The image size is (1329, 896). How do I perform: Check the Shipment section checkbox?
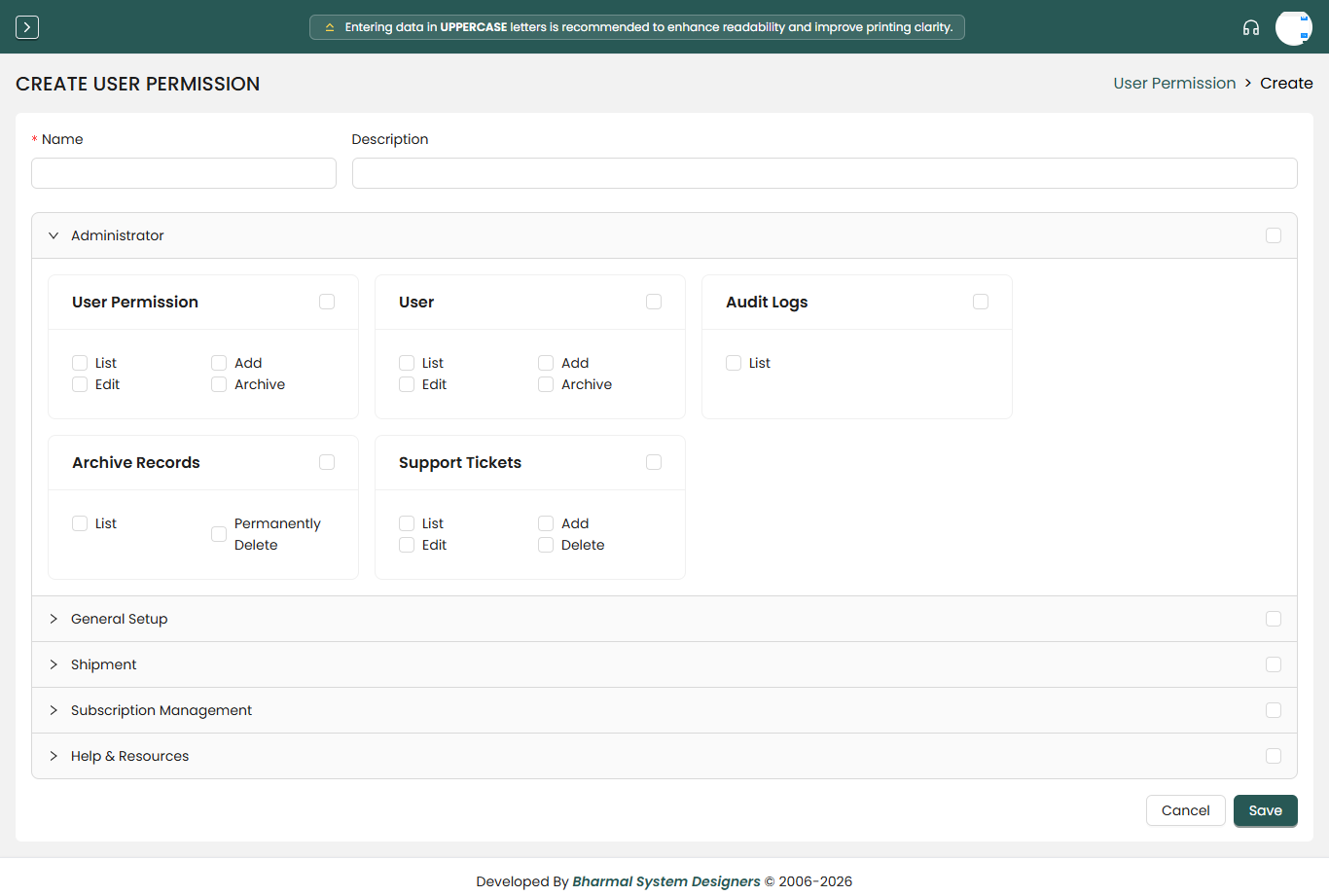(x=1274, y=664)
